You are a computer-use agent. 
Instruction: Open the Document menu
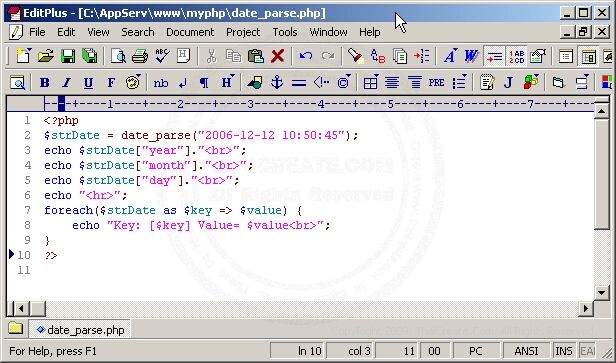(x=190, y=32)
